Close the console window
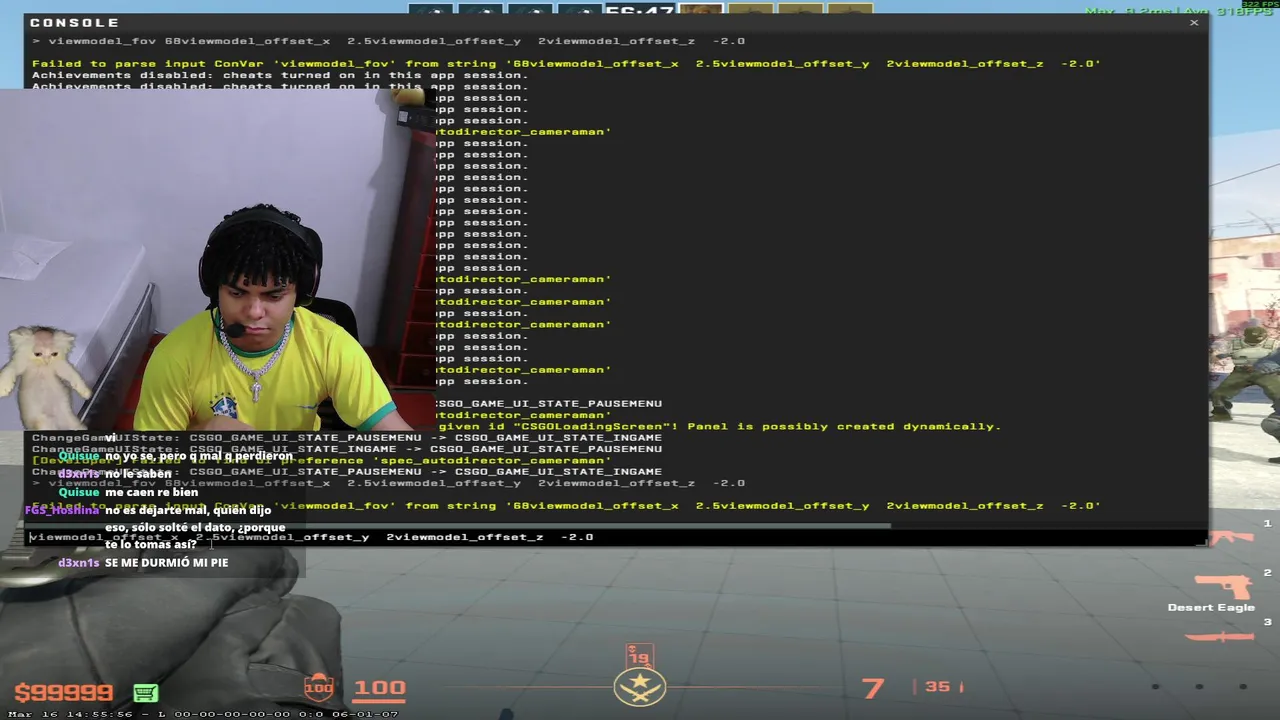 (1193, 22)
